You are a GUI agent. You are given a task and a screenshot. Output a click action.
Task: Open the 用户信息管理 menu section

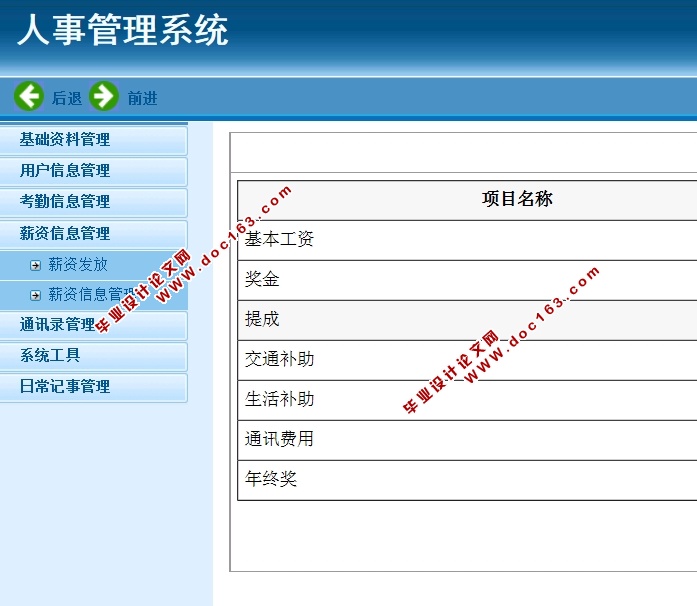pos(93,172)
